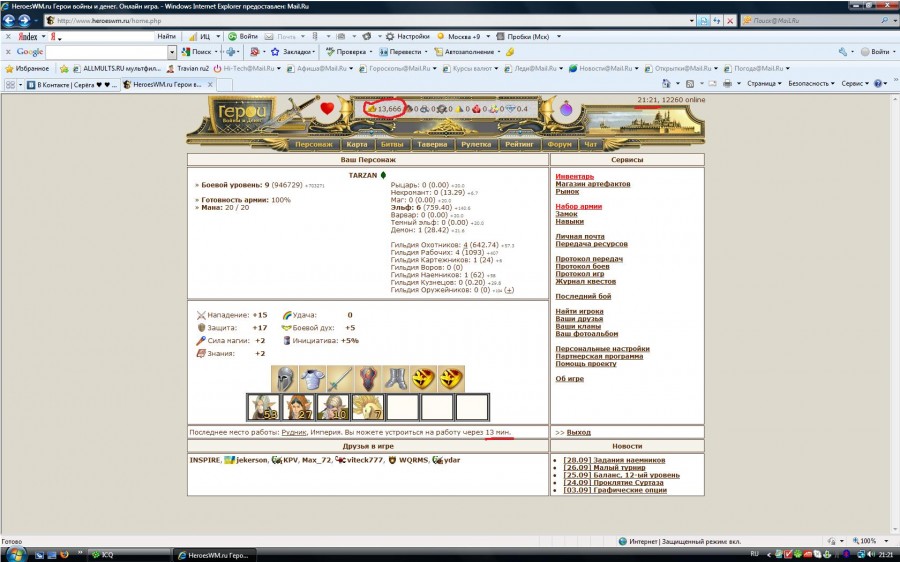The height and width of the screenshot is (562, 900).
Task: Click the RSS feeds icon in command bar
Action: 690,84
